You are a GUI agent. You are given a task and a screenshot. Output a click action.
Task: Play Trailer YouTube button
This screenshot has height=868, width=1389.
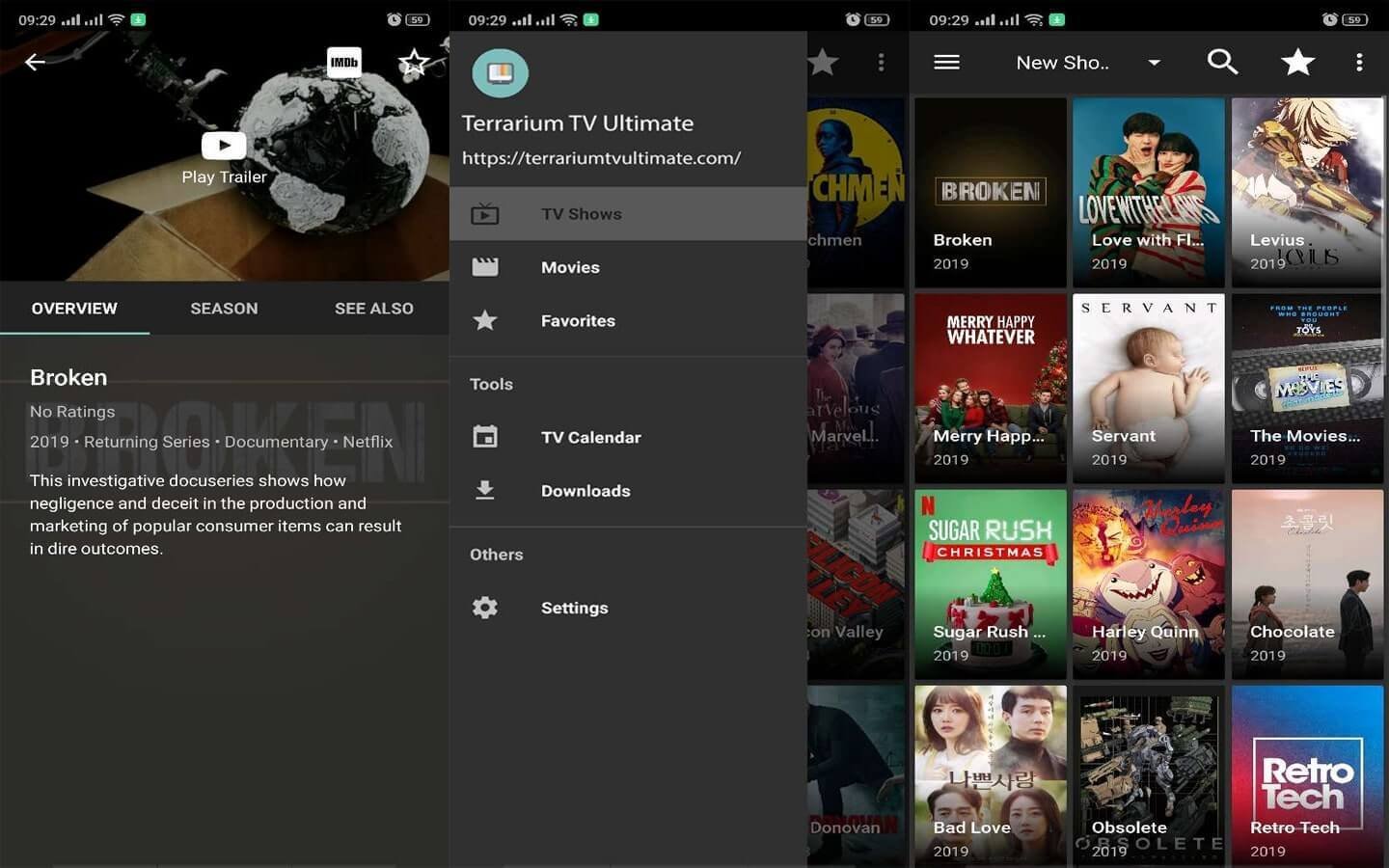tap(224, 145)
